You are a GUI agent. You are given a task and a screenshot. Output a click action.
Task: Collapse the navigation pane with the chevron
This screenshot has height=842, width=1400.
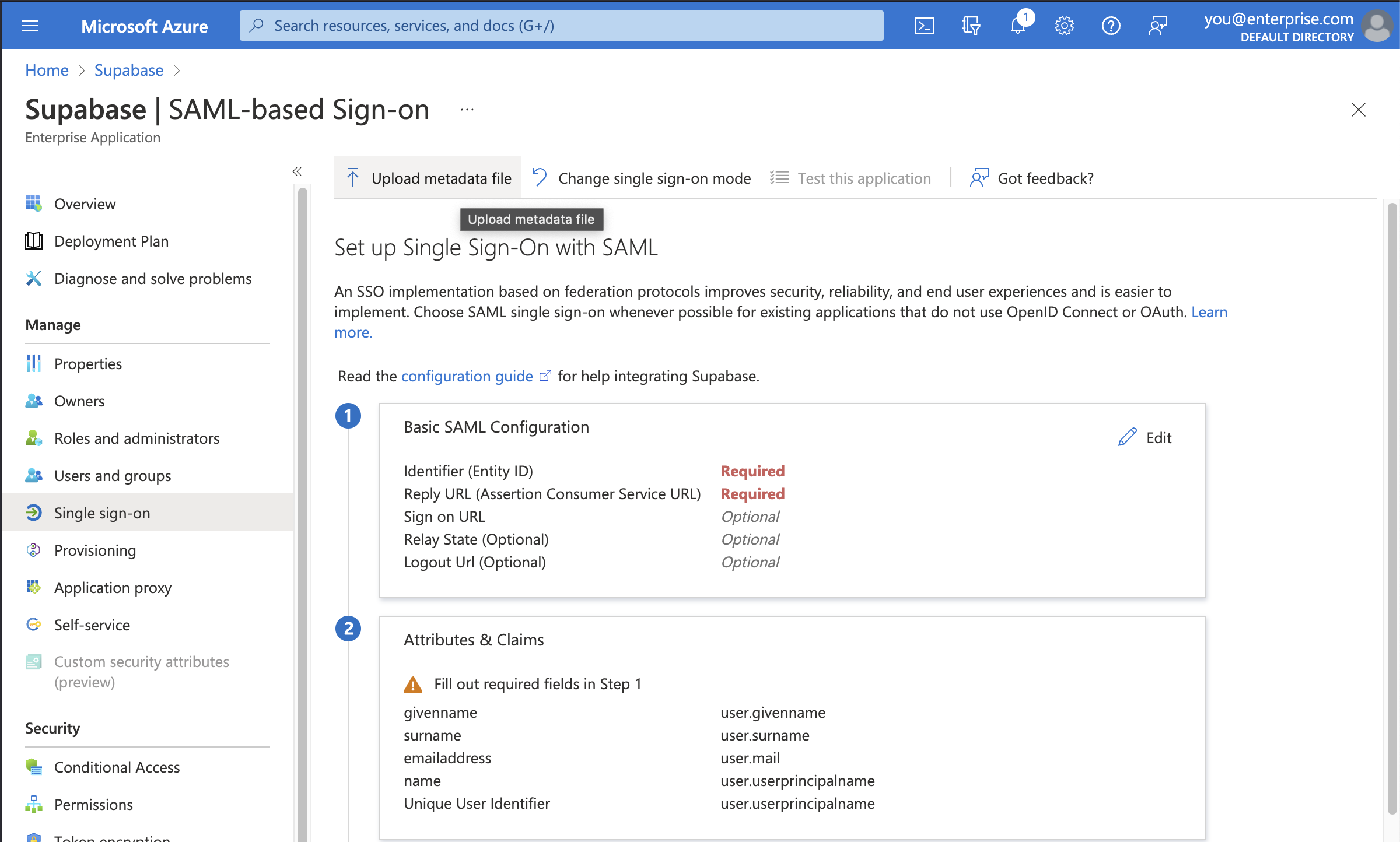tap(297, 171)
